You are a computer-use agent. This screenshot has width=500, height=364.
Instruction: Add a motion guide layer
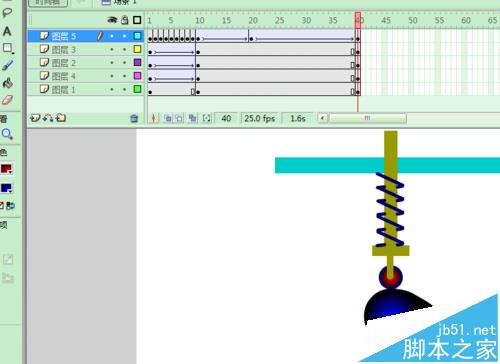[48, 118]
